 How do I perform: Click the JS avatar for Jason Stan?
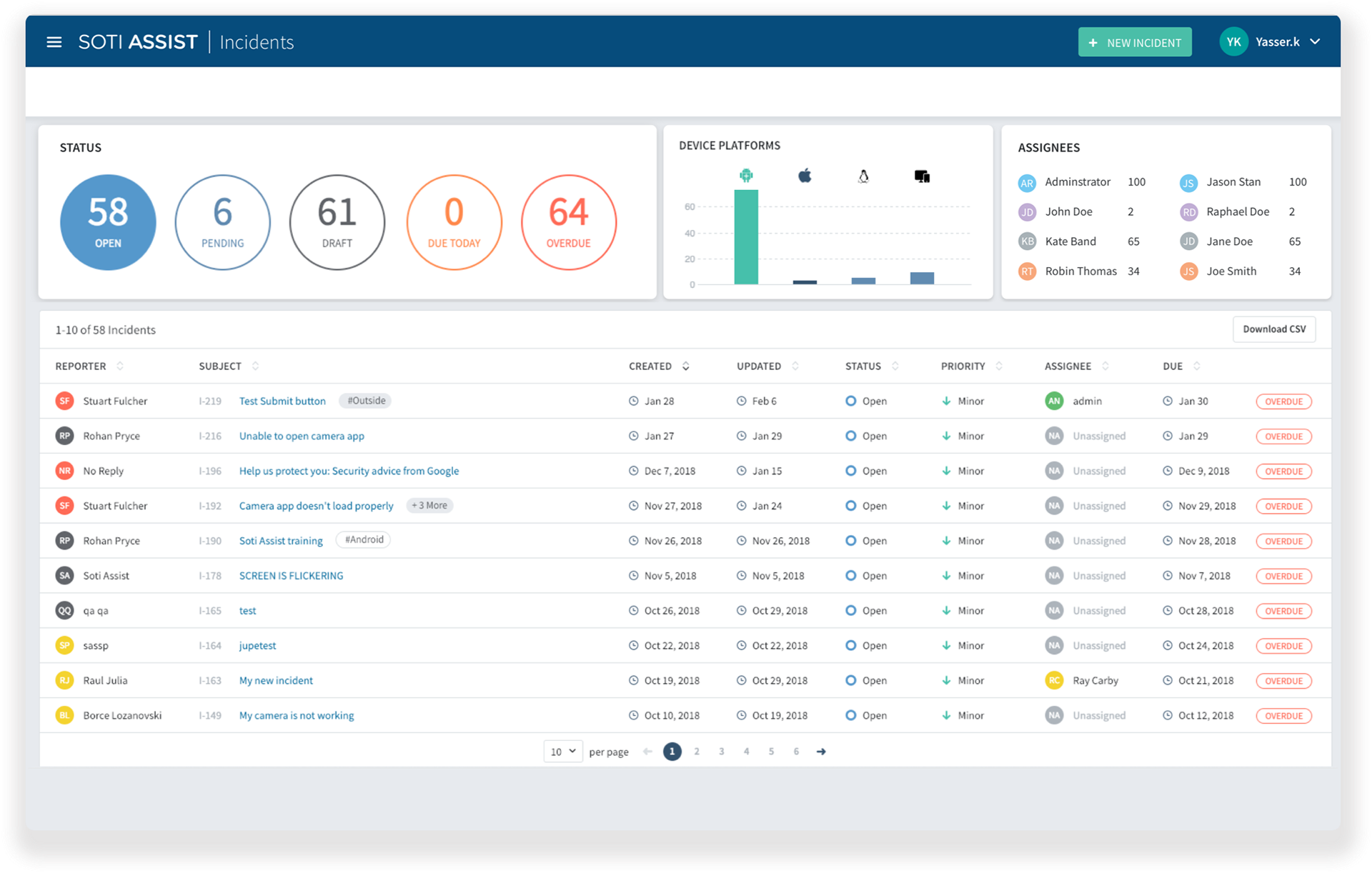(x=1188, y=183)
